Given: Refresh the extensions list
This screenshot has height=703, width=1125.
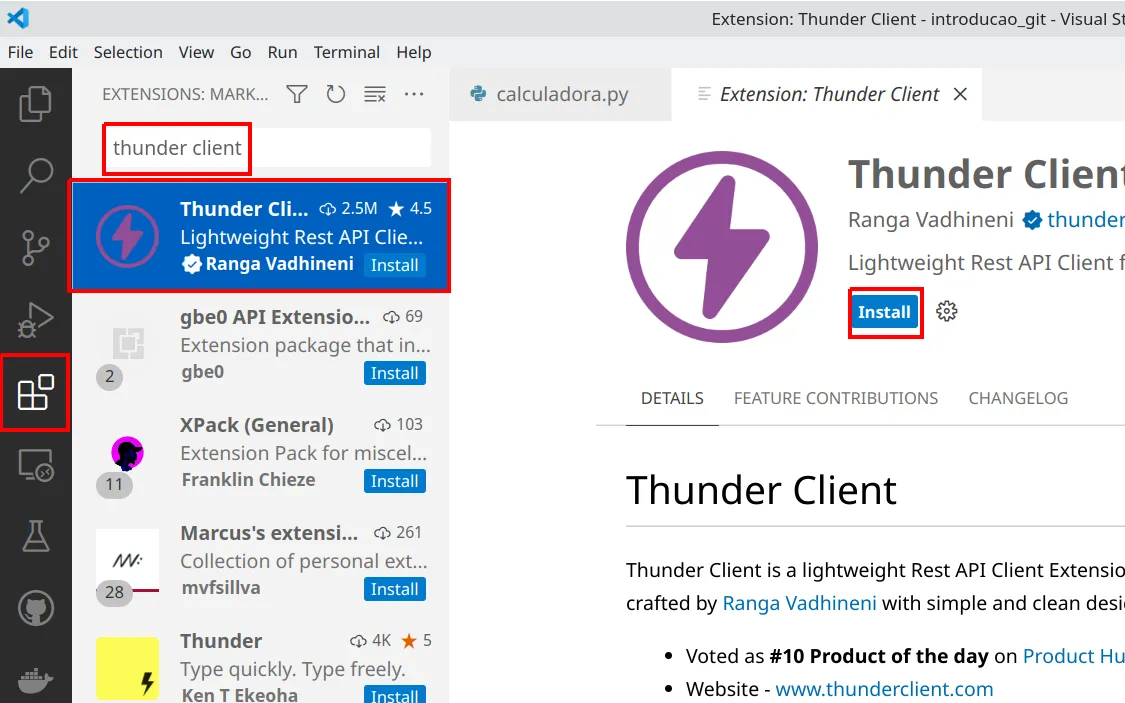Looking at the screenshot, I should (x=335, y=94).
